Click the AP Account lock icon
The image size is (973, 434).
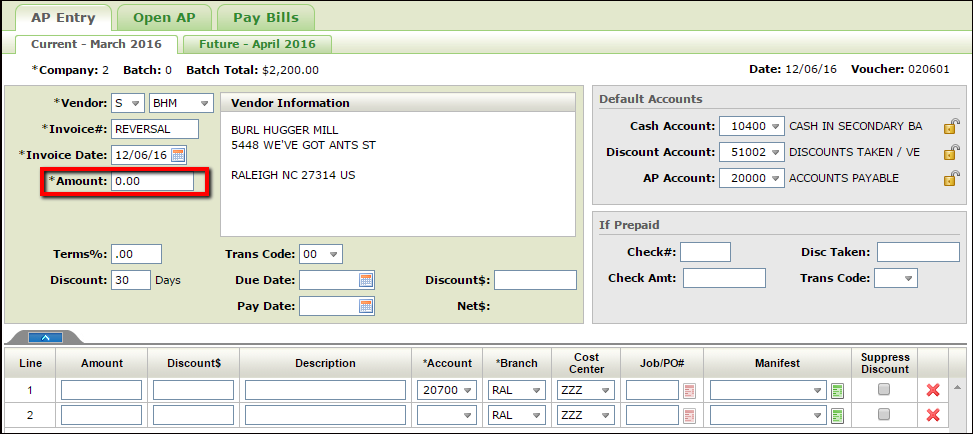[951, 178]
